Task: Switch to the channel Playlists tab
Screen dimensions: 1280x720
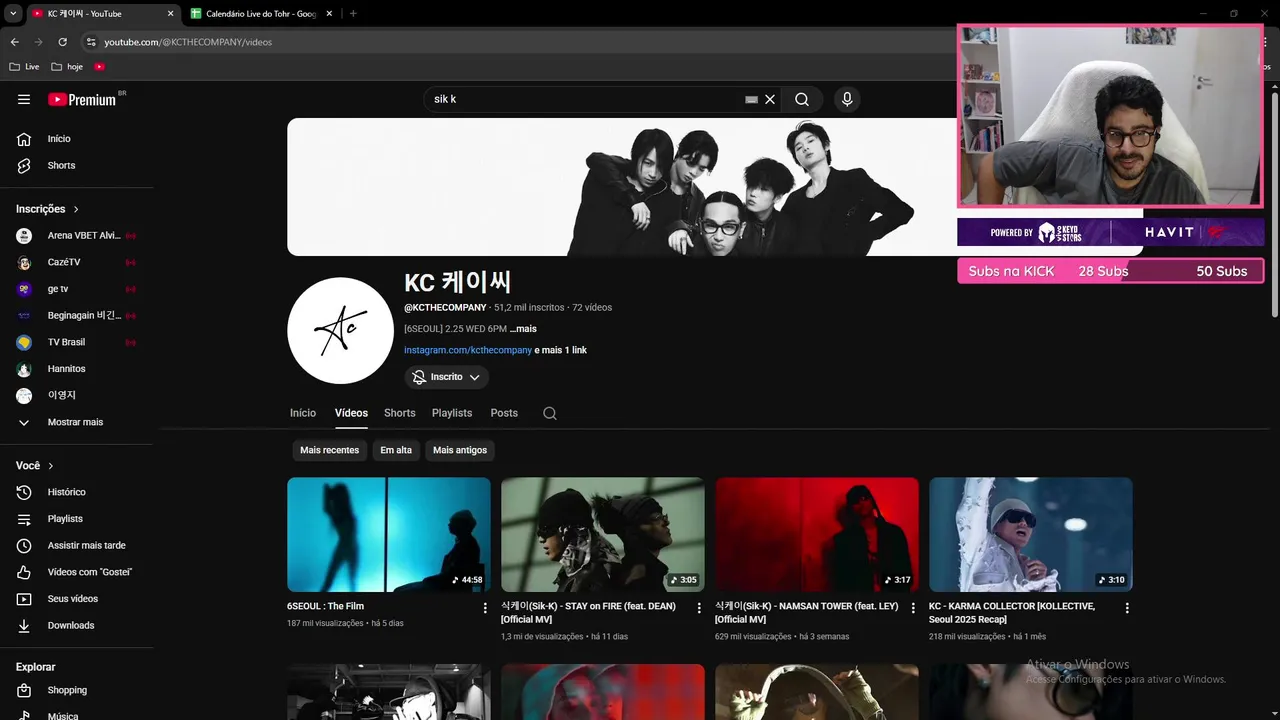Action: pyautogui.click(x=452, y=413)
